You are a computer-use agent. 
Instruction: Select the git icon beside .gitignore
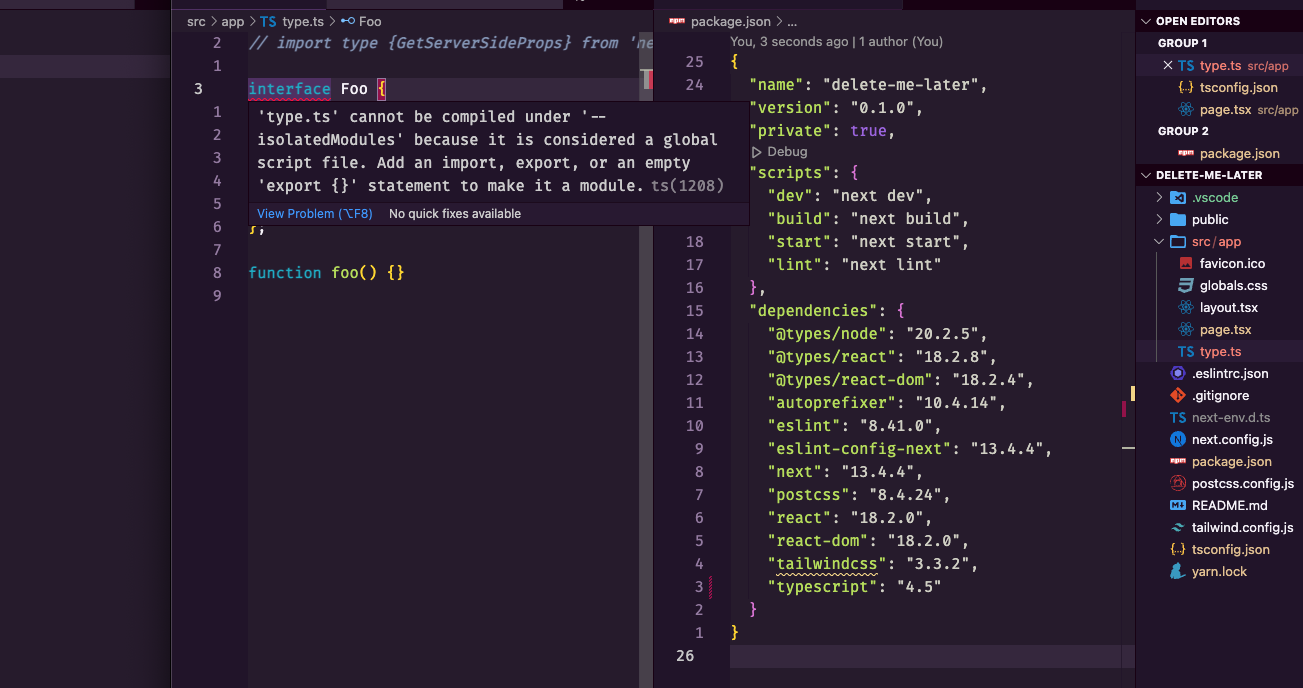click(1176, 395)
